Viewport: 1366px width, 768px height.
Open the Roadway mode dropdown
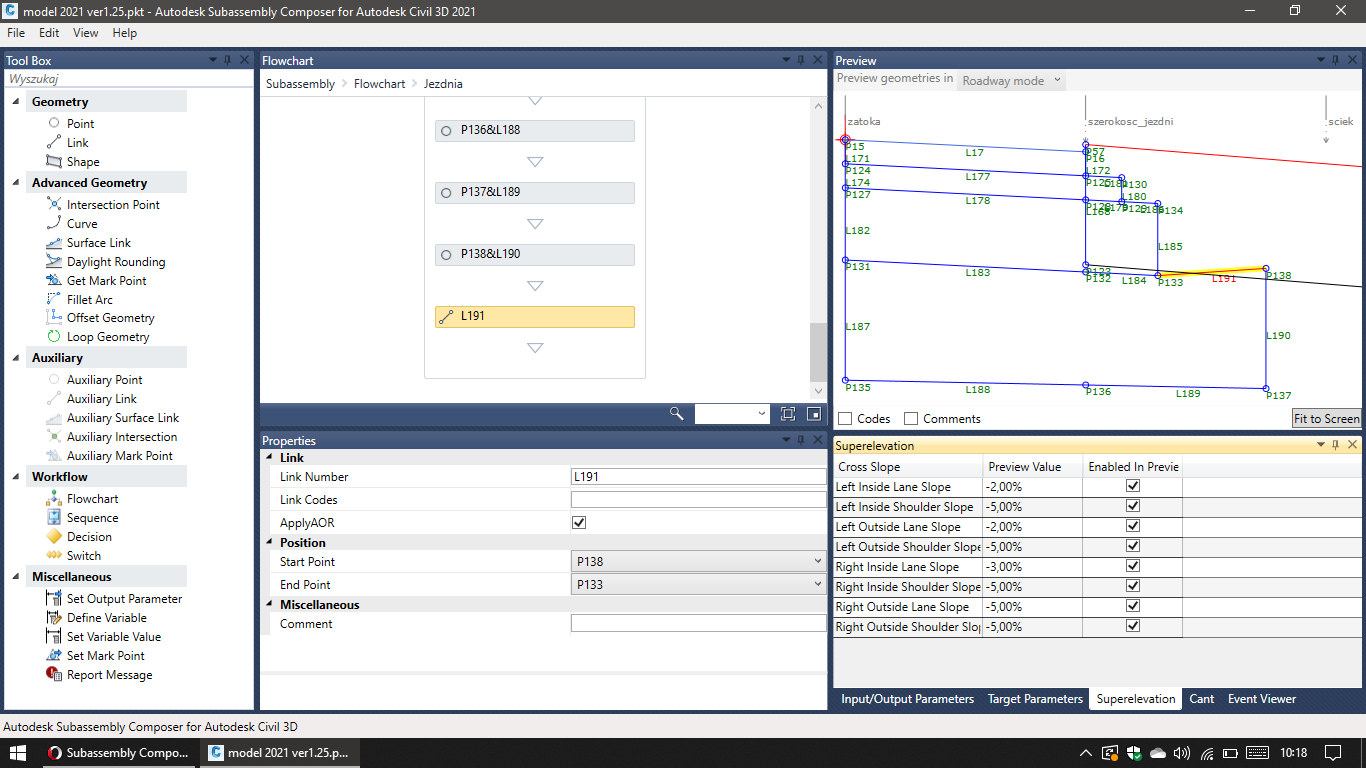1009,80
